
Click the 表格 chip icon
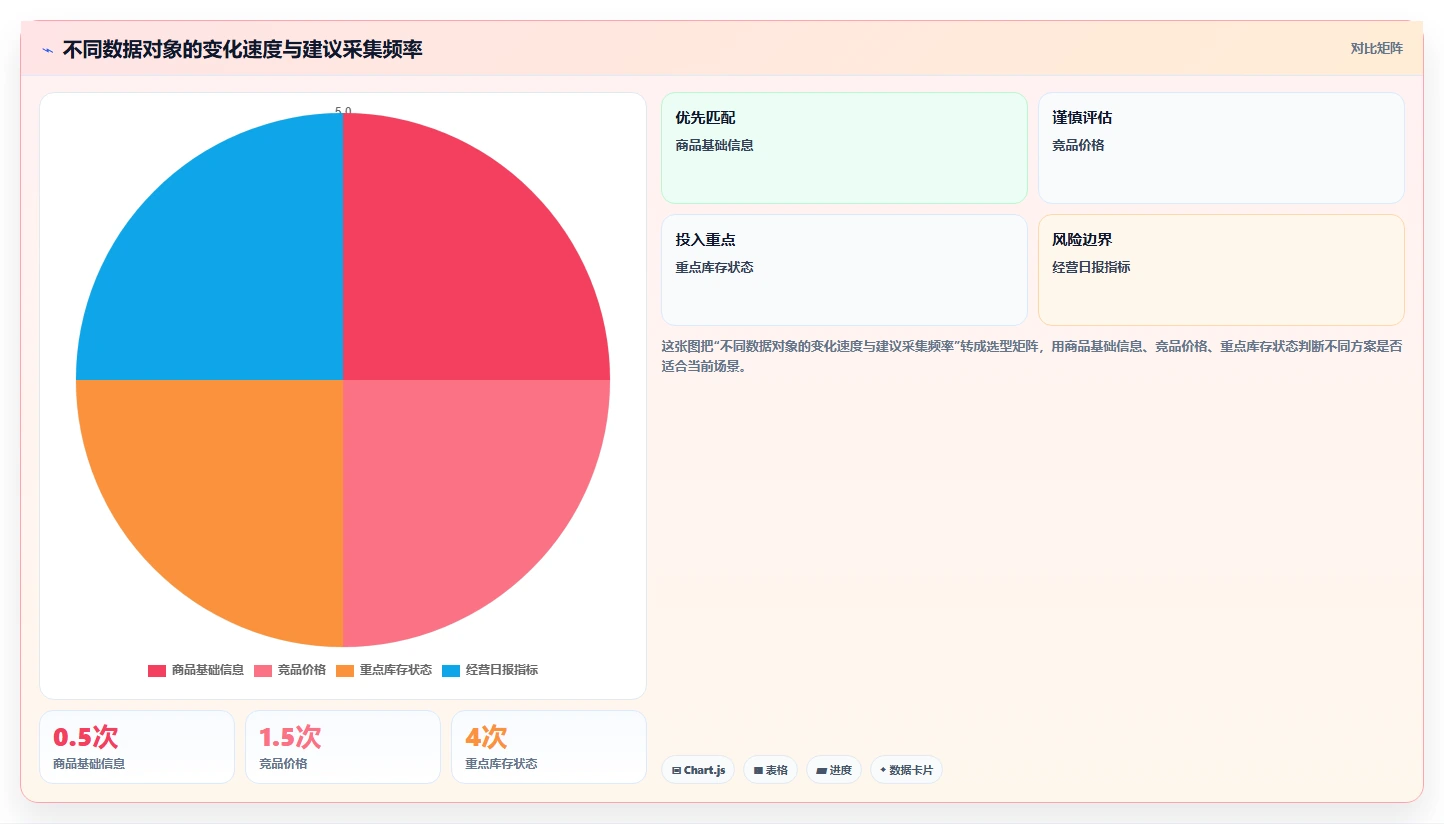coord(758,771)
